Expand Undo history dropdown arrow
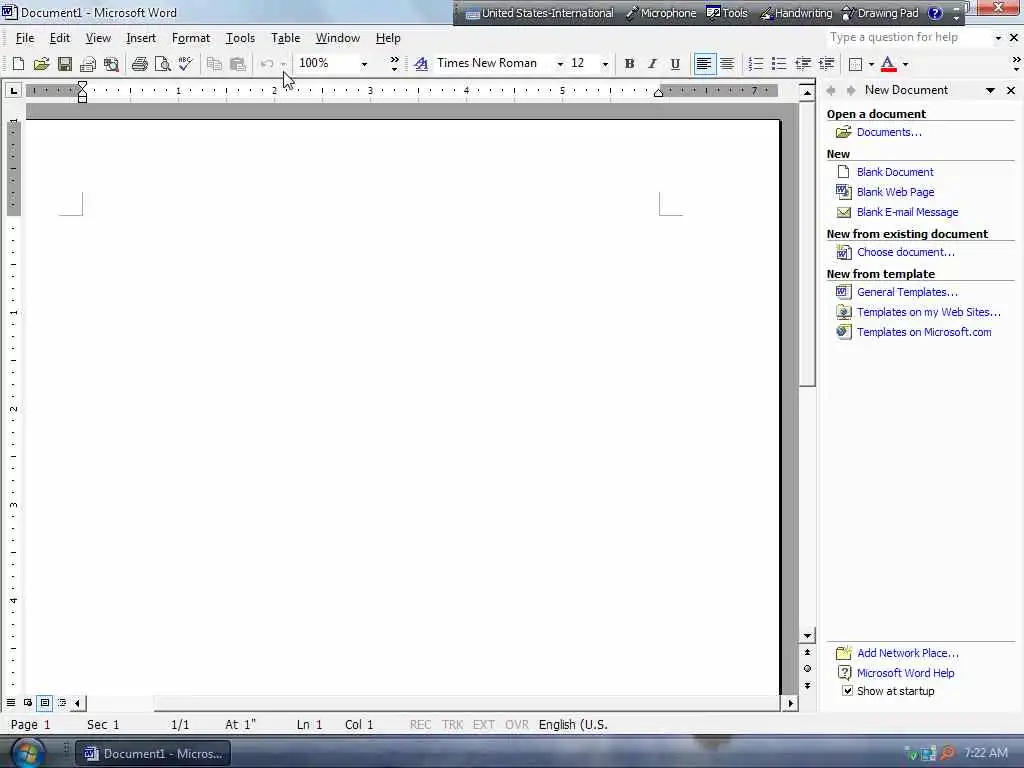 (283, 64)
